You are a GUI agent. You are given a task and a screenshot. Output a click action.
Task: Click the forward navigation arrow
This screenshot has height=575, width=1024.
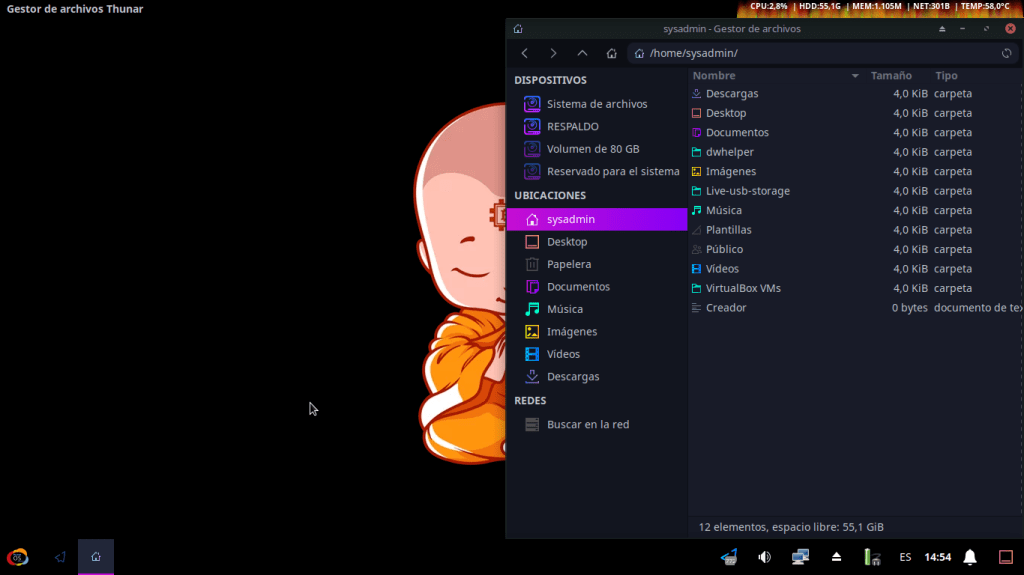click(x=554, y=53)
